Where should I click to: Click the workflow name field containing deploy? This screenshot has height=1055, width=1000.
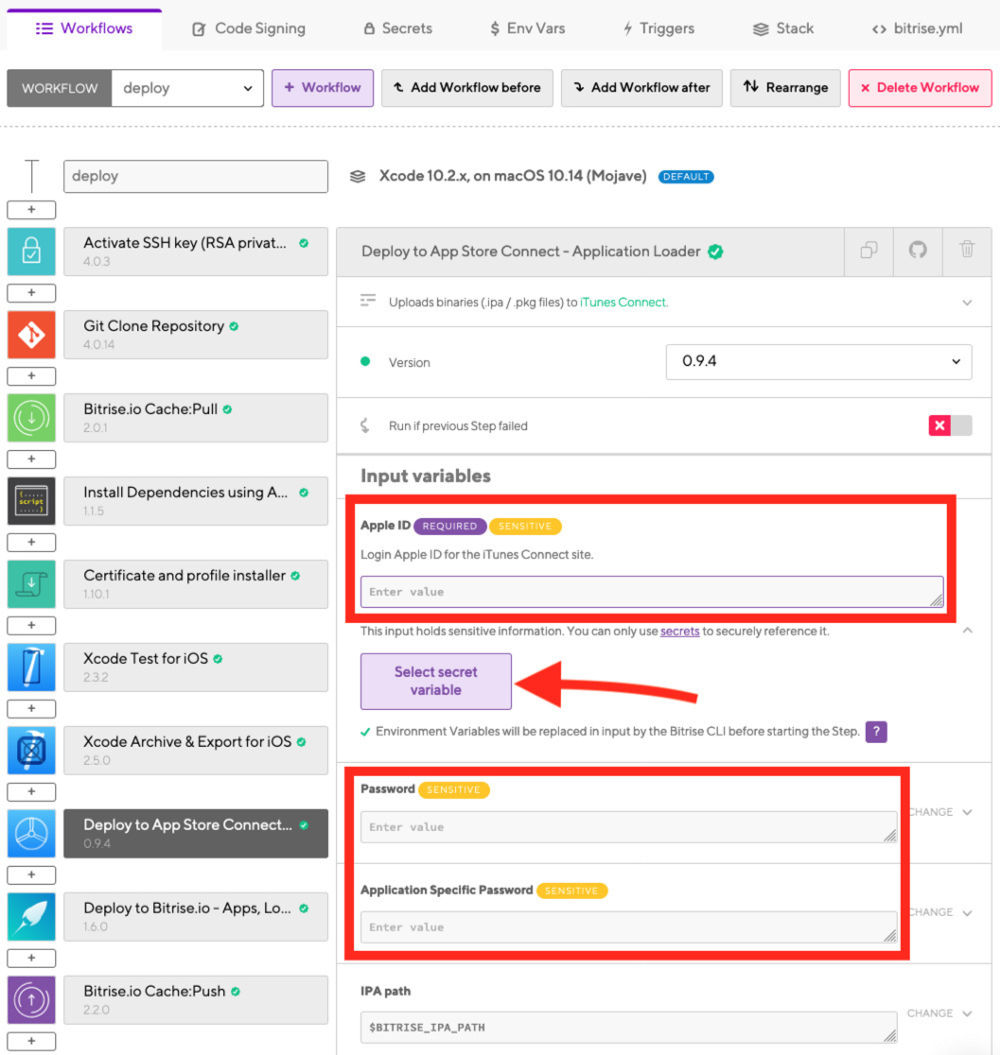(196, 176)
